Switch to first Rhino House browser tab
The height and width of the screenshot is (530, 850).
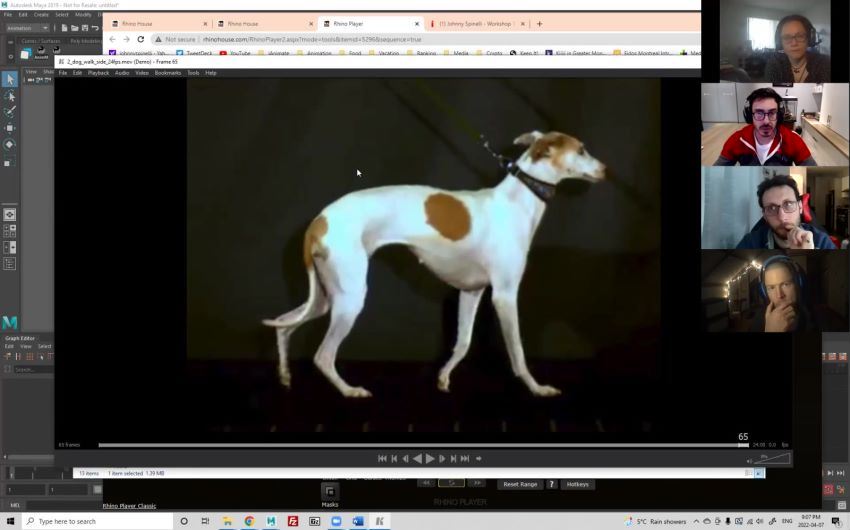tap(157, 24)
